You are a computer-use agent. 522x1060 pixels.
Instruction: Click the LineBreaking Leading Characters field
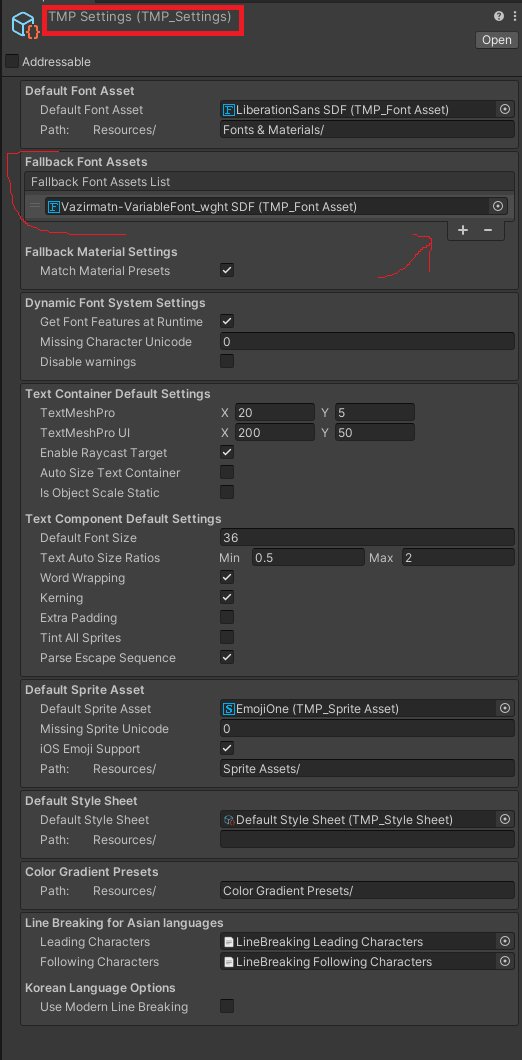pos(359,942)
